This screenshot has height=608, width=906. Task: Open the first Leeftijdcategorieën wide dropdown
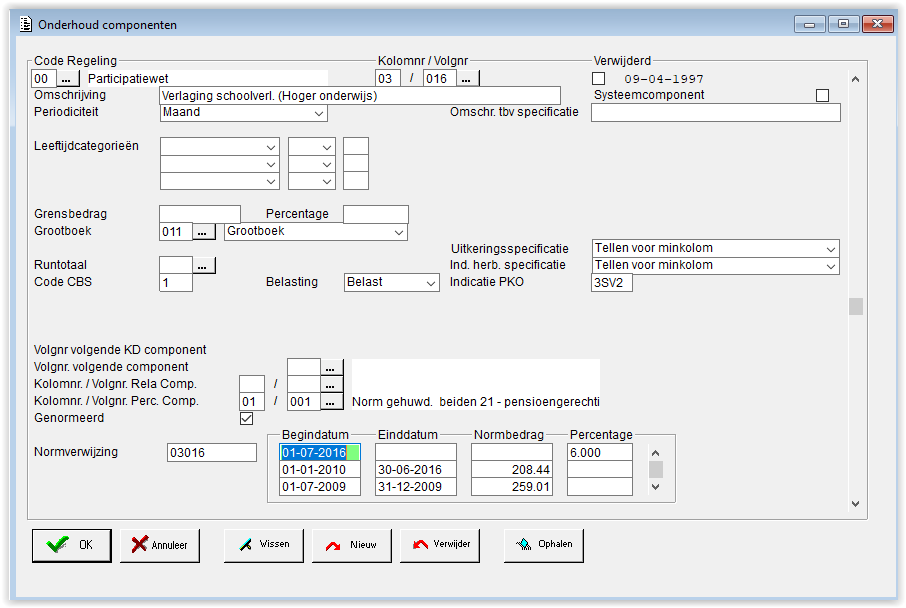220,147
